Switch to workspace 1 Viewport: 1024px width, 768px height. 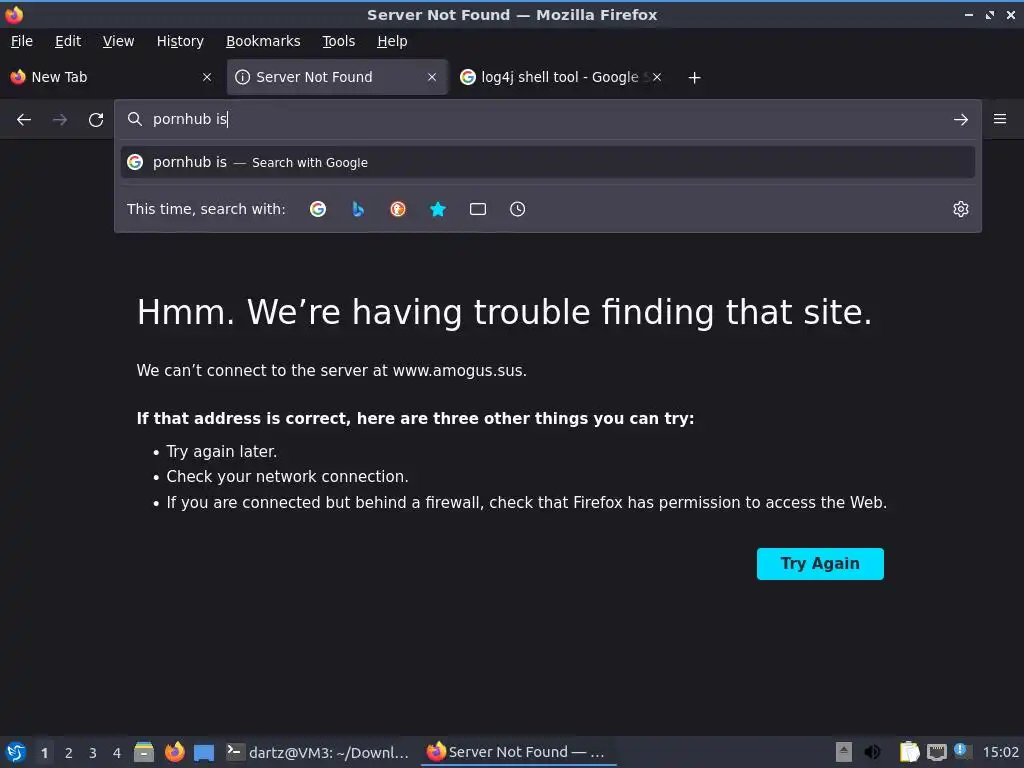pos(44,753)
